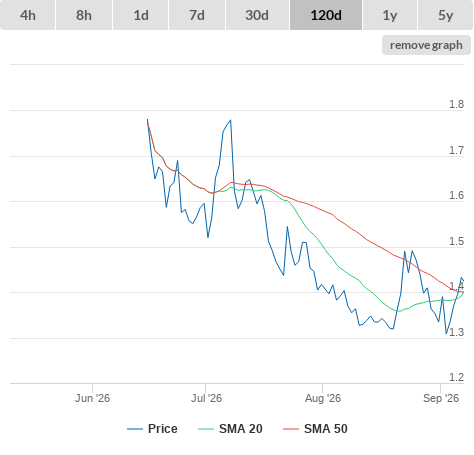The height and width of the screenshot is (455, 474).
Task: Choose the 1d chart range
Action: pos(141,15)
